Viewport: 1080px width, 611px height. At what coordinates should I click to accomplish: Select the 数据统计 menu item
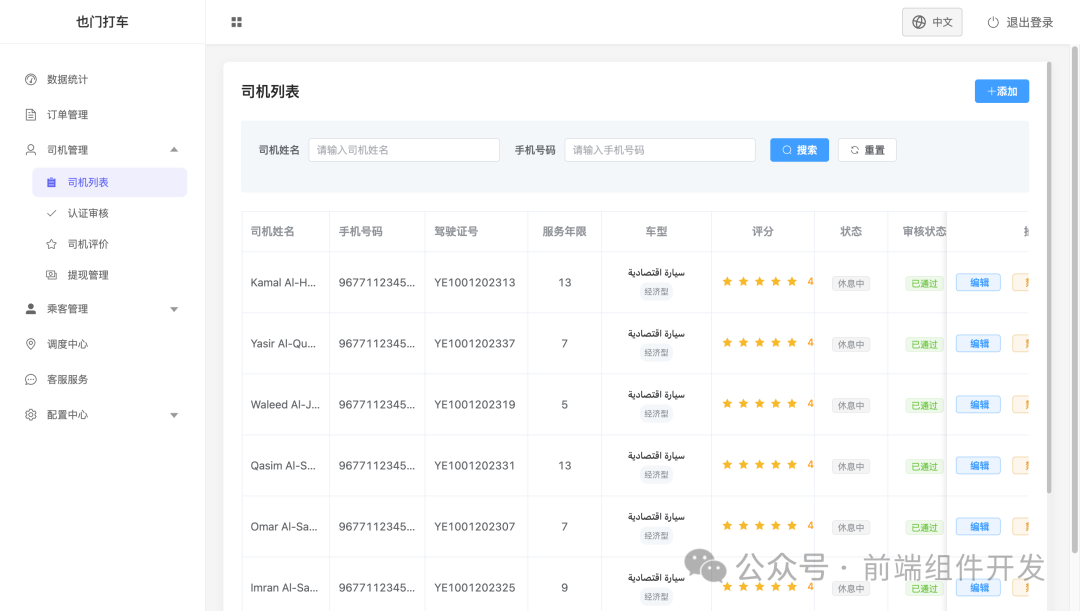coord(63,79)
